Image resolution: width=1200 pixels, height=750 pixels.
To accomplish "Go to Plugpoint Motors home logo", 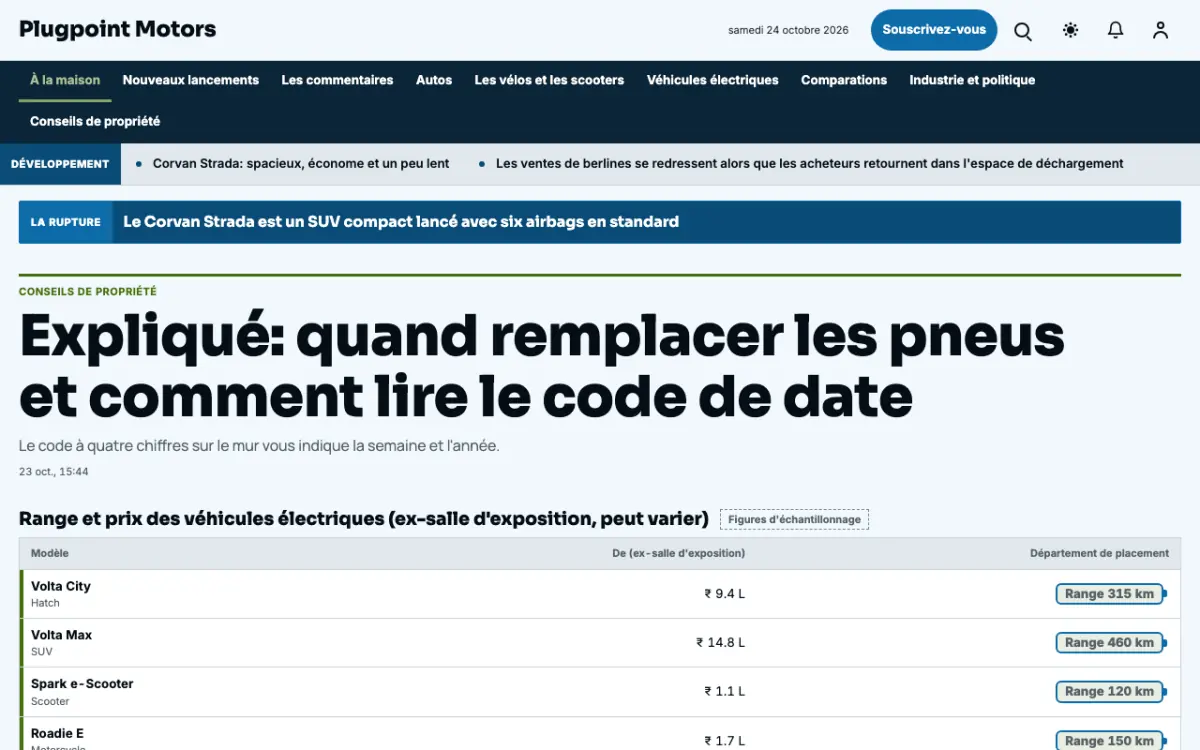I will pyautogui.click(x=118, y=30).
